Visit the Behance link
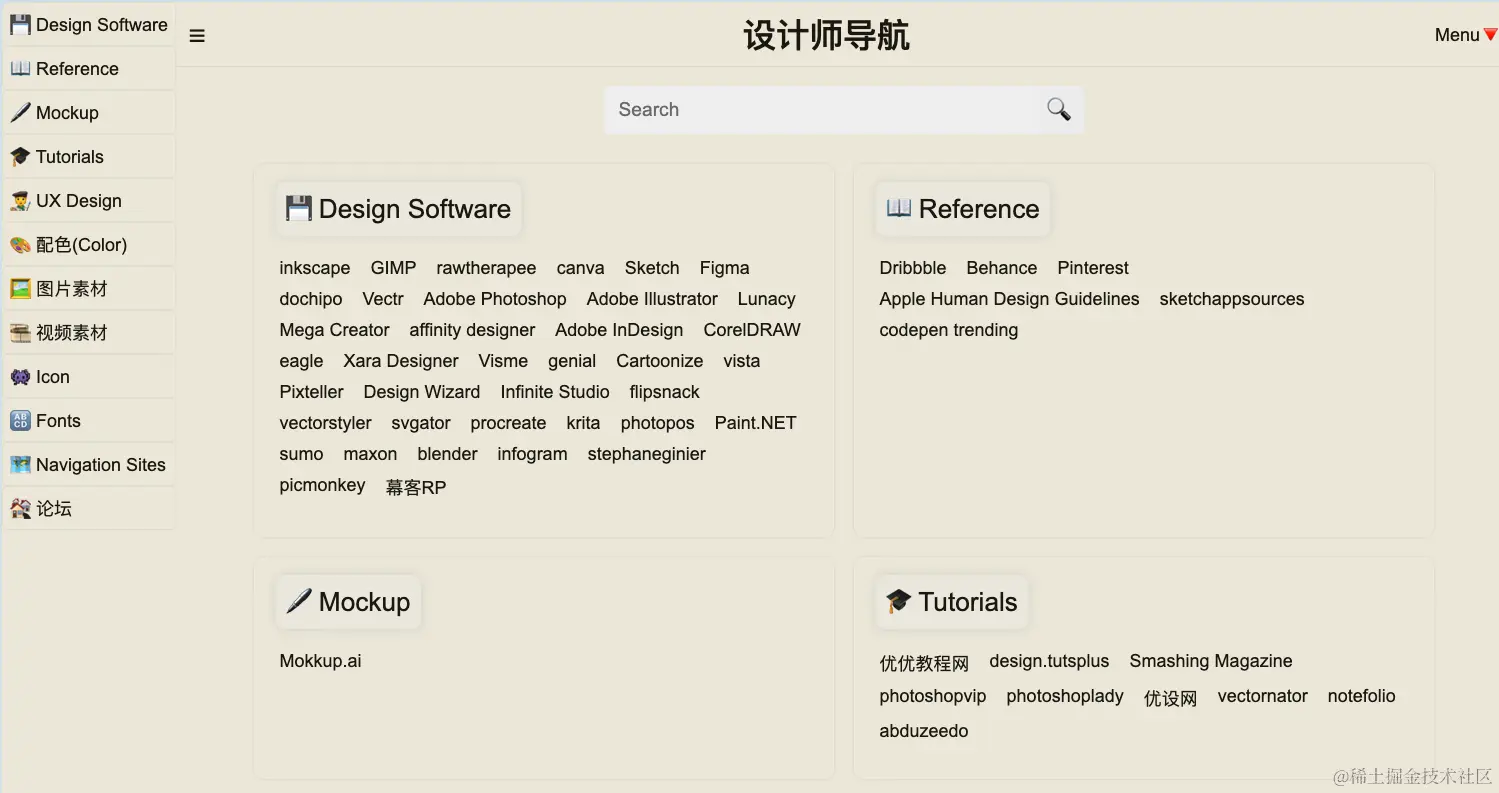Image resolution: width=1499 pixels, height=793 pixels. tap(1002, 268)
